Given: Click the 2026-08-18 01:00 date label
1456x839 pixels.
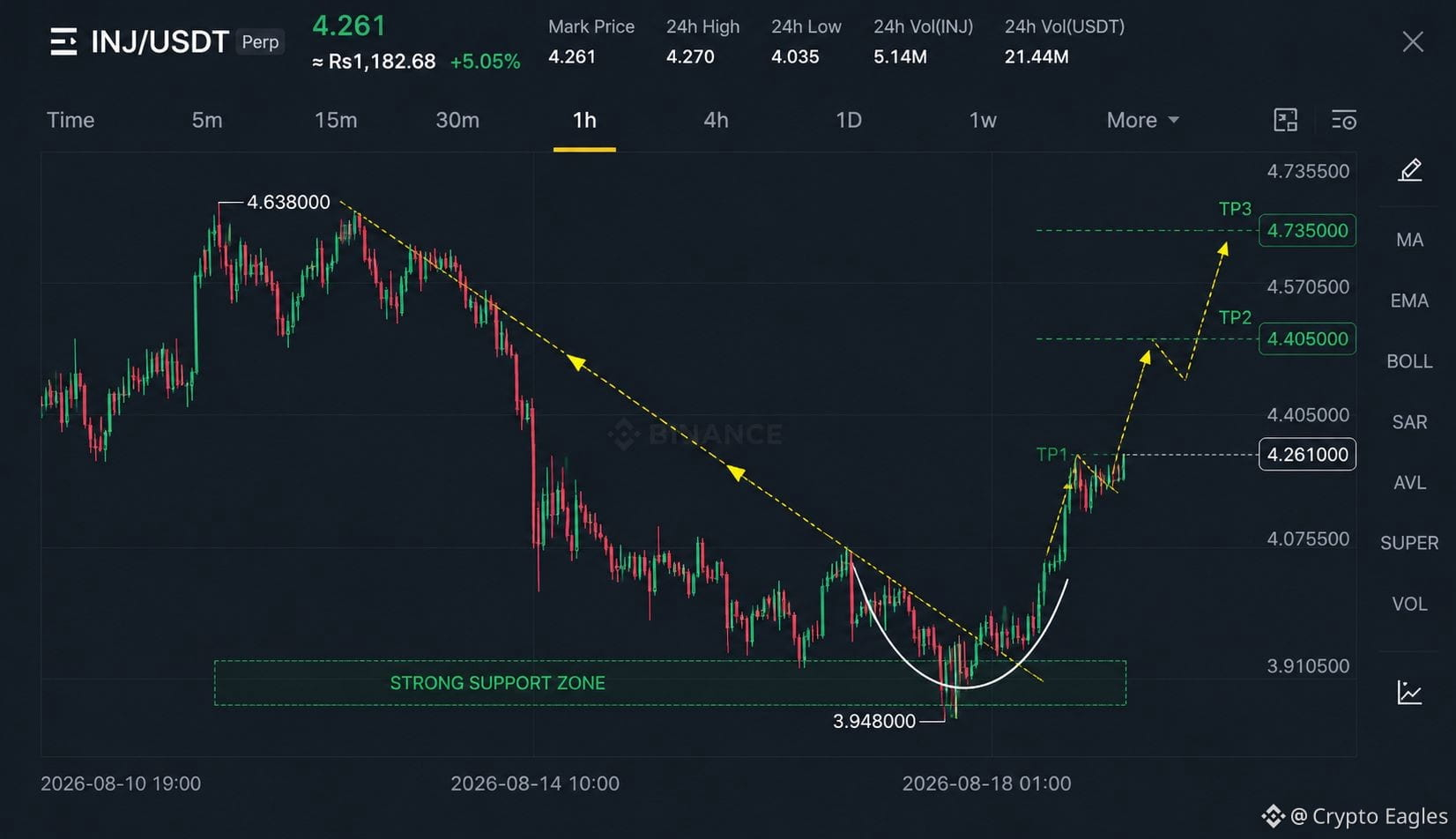Looking at the screenshot, I should pos(986,783).
